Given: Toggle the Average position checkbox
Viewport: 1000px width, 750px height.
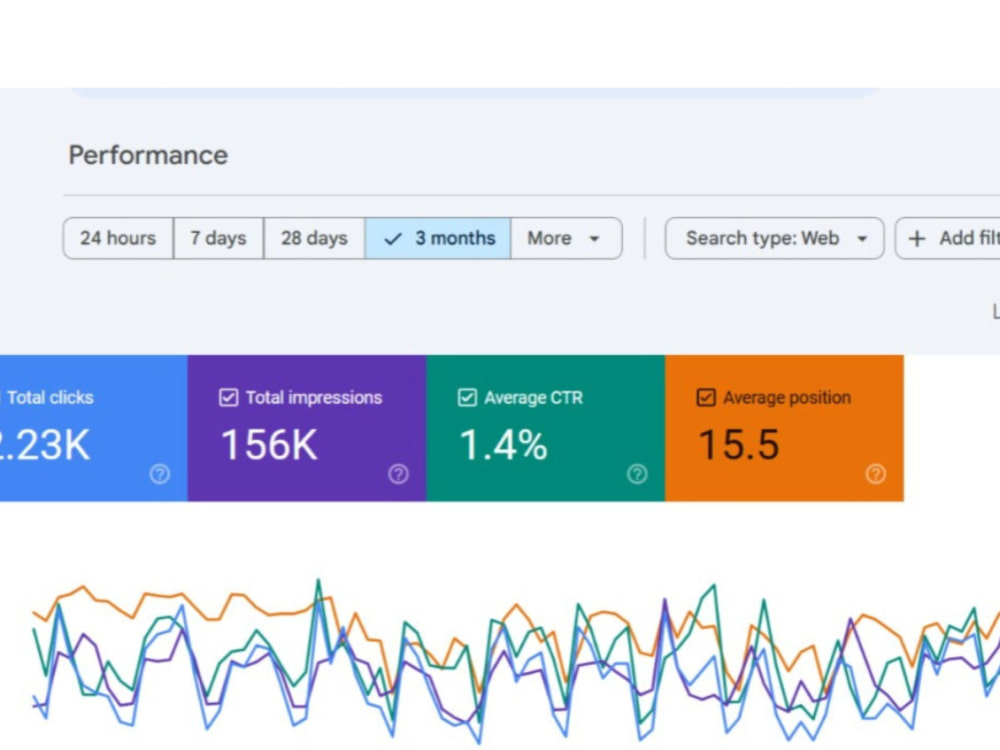Looking at the screenshot, I should point(706,397).
